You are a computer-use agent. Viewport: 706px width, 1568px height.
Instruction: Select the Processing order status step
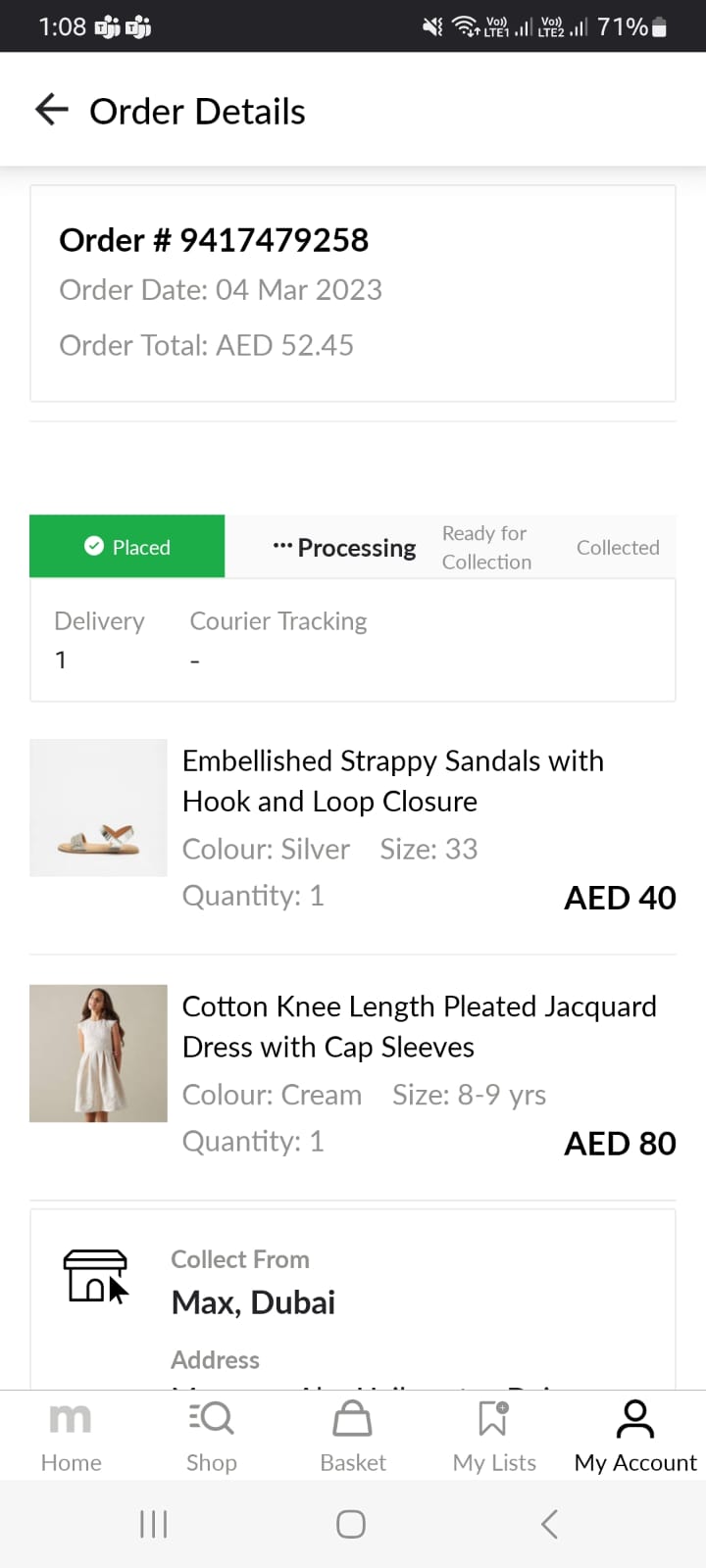[x=345, y=548]
